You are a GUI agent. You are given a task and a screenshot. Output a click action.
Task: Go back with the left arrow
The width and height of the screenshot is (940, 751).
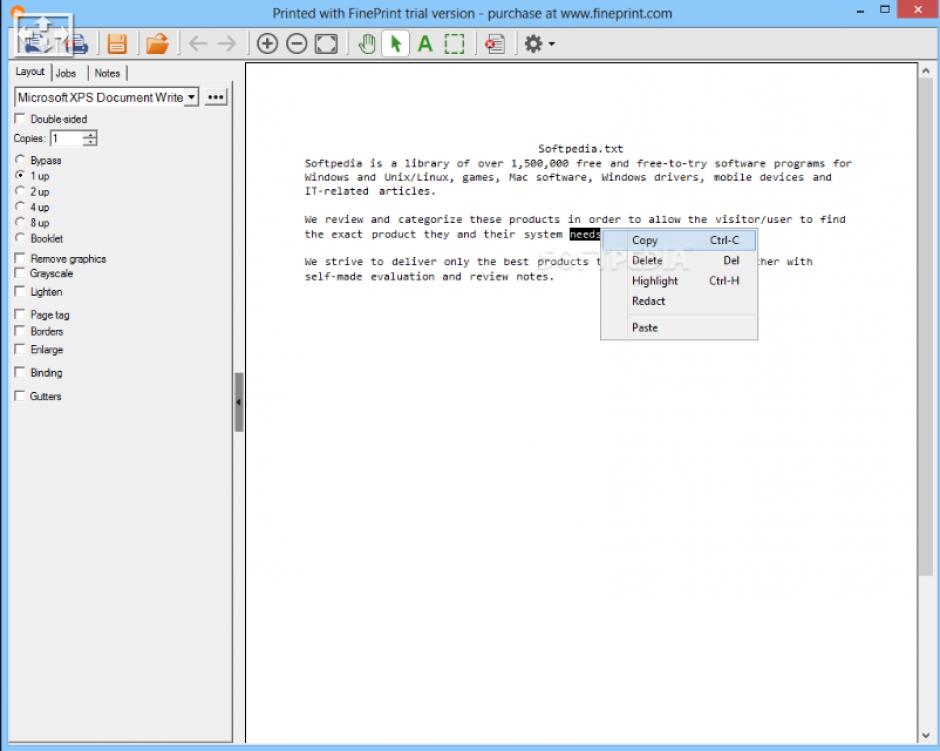point(198,43)
